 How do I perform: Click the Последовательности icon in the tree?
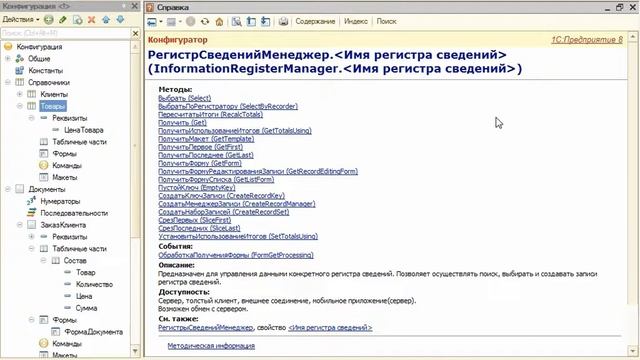coord(31,213)
